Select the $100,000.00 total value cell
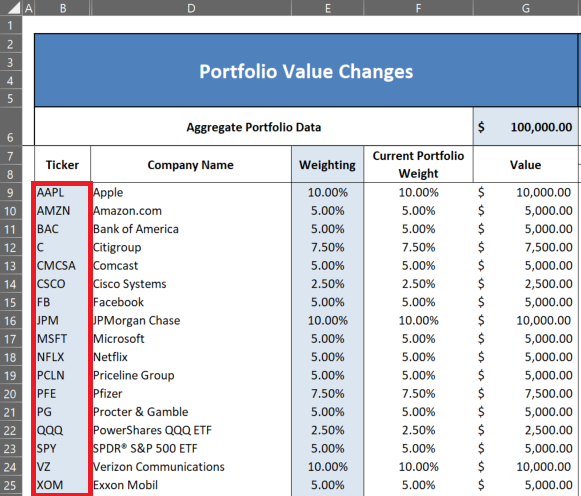Image resolution: width=581 pixels, height=496 pixels. click(x=525, y=127)
